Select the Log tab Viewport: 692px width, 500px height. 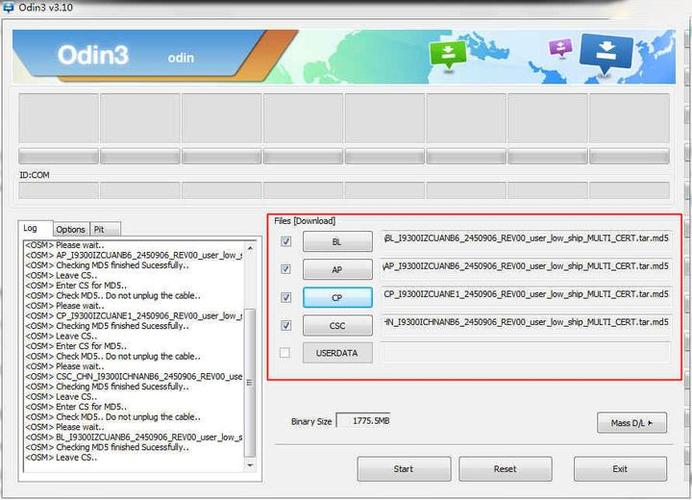pyautogui.click(x=33, y=228)
